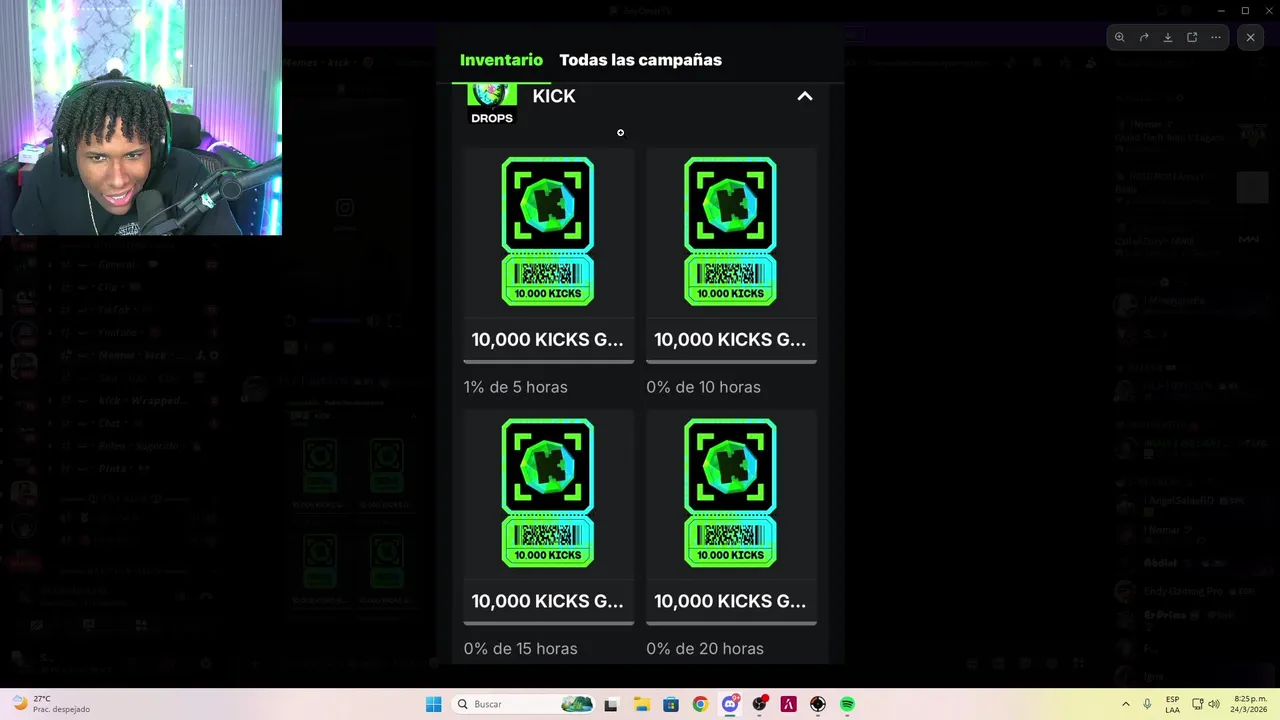Image resolution: width=1280 pixels, height=720 pixels.
Task: Click the progress bar above 0% de 15 horas
Action: click(x=548, y=623)
